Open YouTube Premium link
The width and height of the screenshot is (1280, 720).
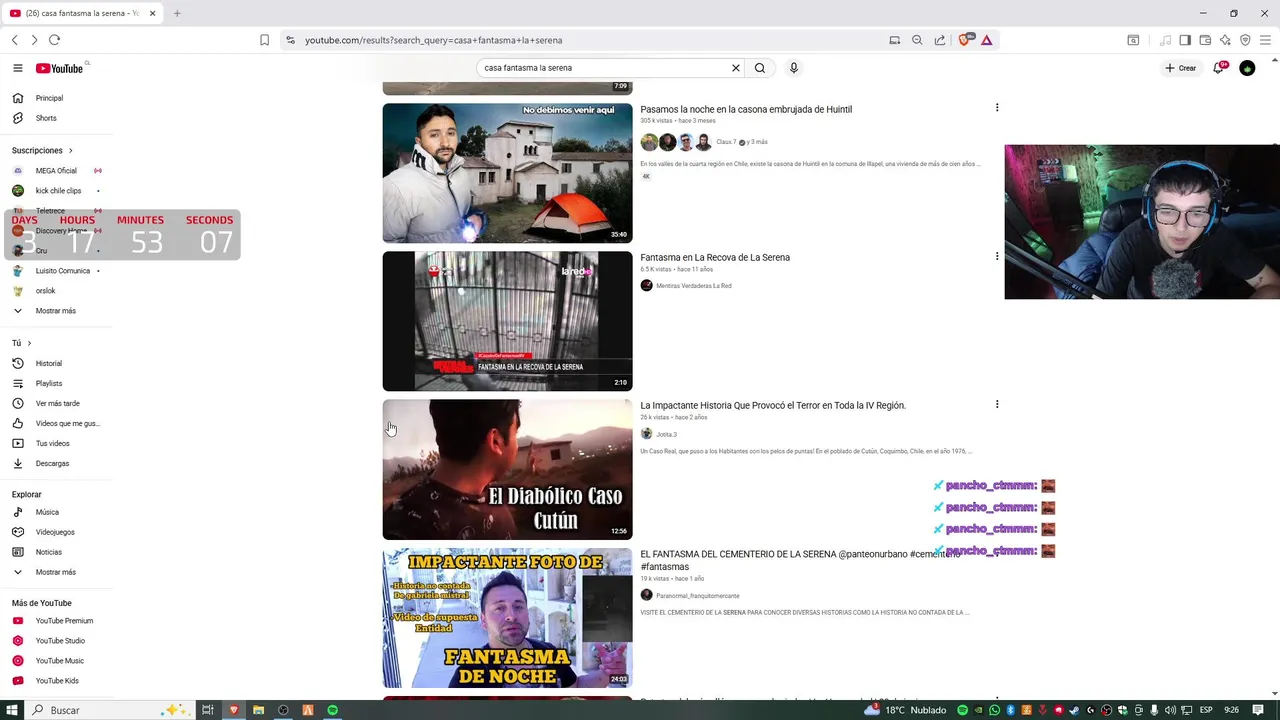coord(64,621)
